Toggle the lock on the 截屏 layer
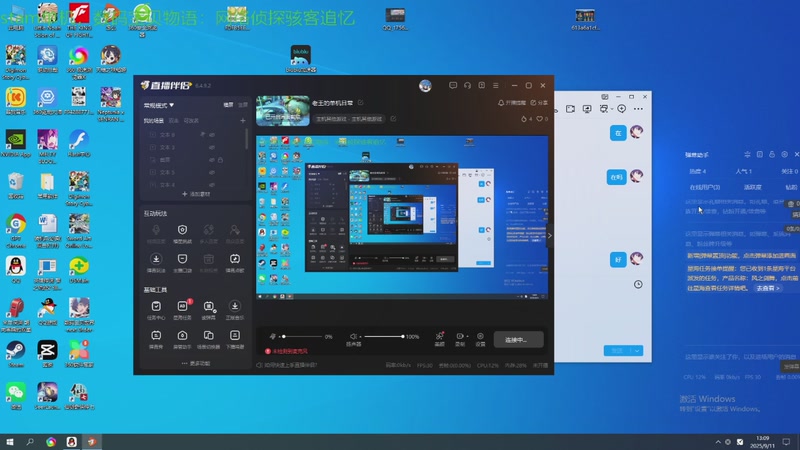The image size is (800, 450). (220, 160)
